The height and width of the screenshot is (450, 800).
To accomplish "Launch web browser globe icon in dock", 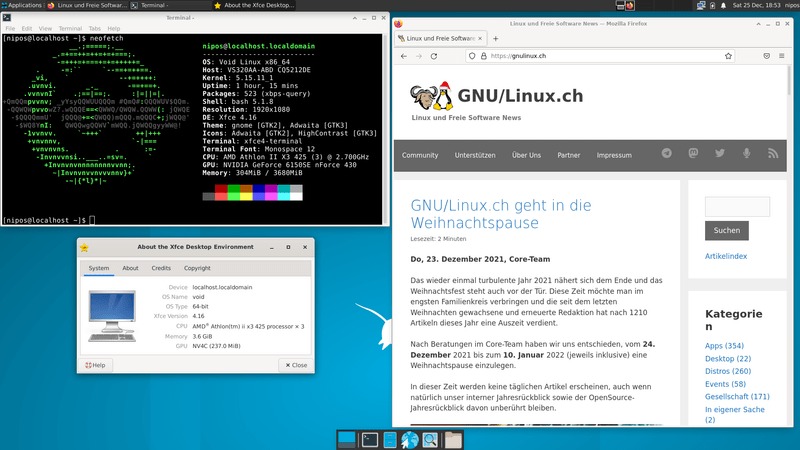I will (x=409, y=440).
